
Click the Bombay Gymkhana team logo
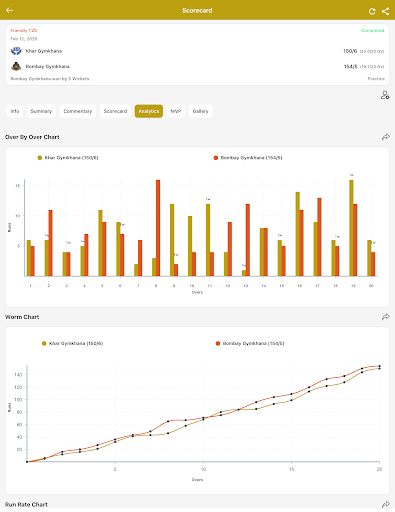pyautogui.click(x=16, y=66)
